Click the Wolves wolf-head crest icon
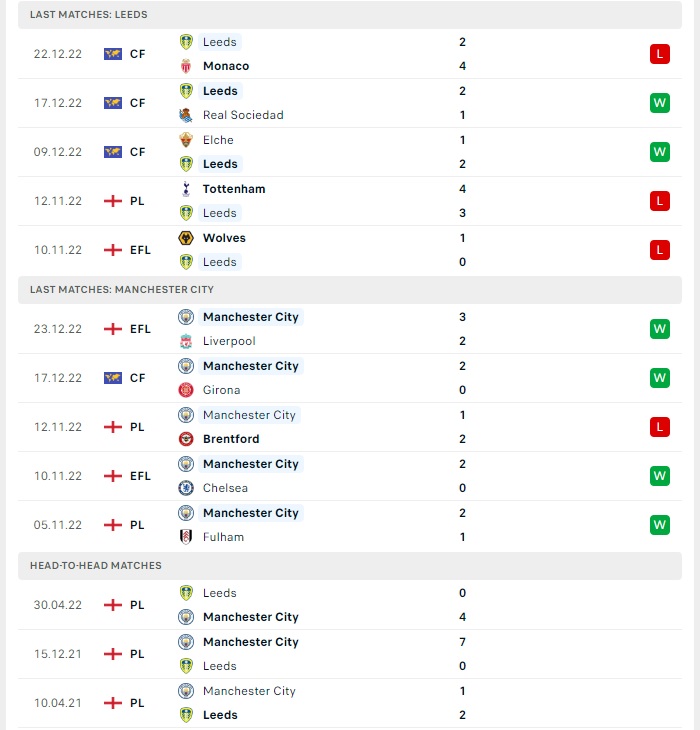 [x=186, y=238]
